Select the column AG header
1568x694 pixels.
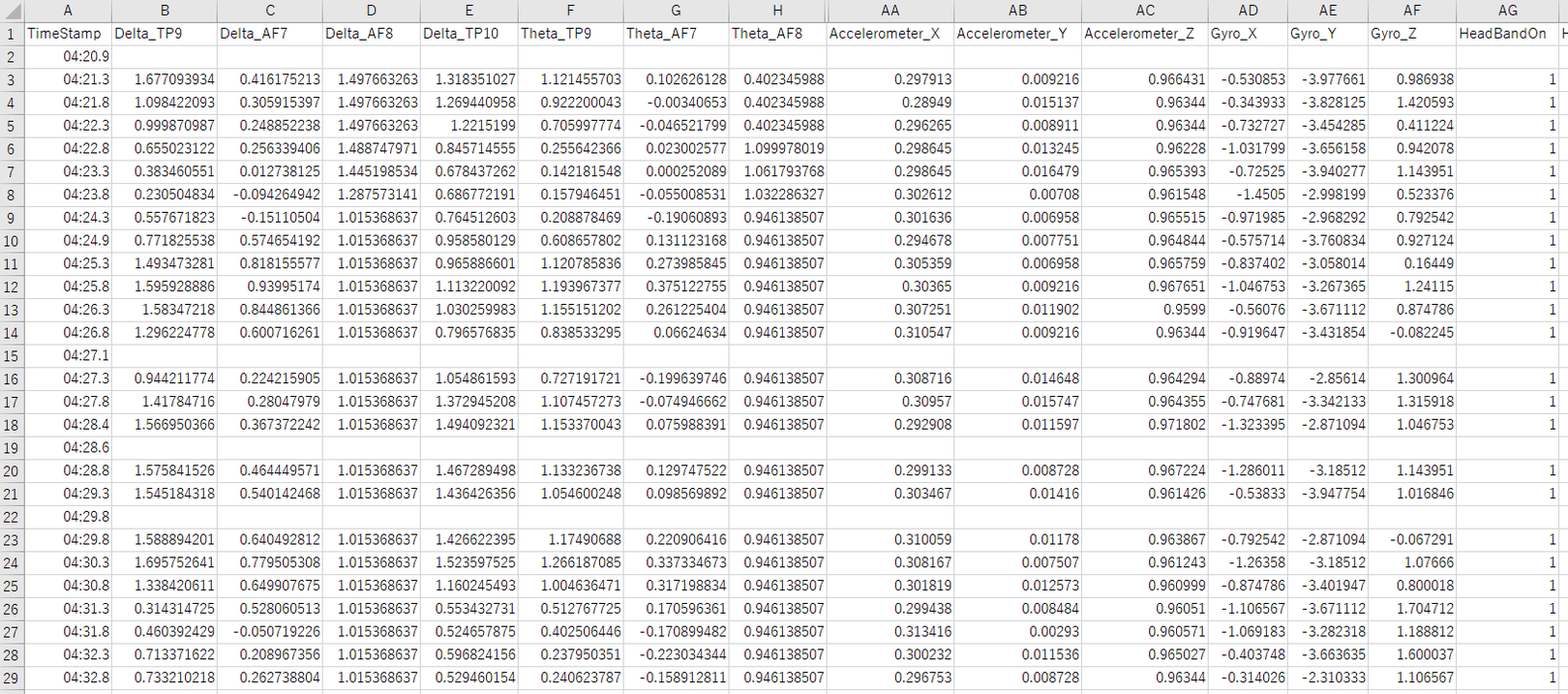click(1507, 10)
